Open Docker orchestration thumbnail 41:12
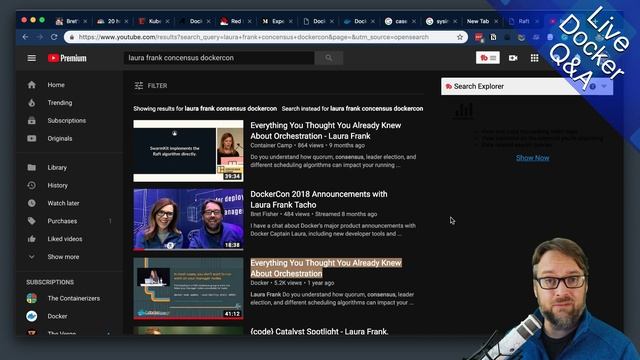Image resolution: width=640 pixels, height=360 pixels. coord(188,288)
